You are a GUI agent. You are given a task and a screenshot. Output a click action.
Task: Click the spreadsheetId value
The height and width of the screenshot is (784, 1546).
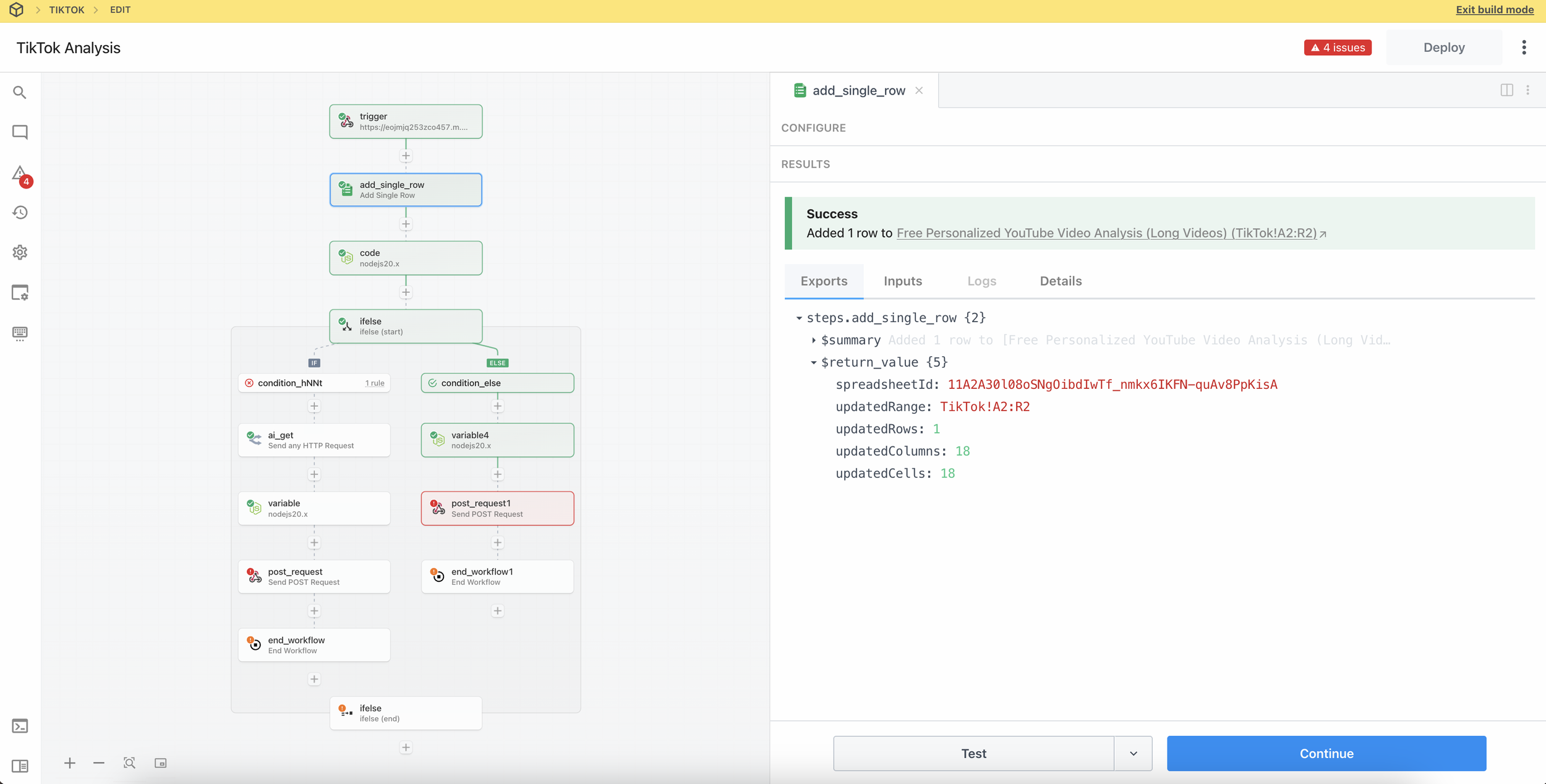[x=1112, y=385]
